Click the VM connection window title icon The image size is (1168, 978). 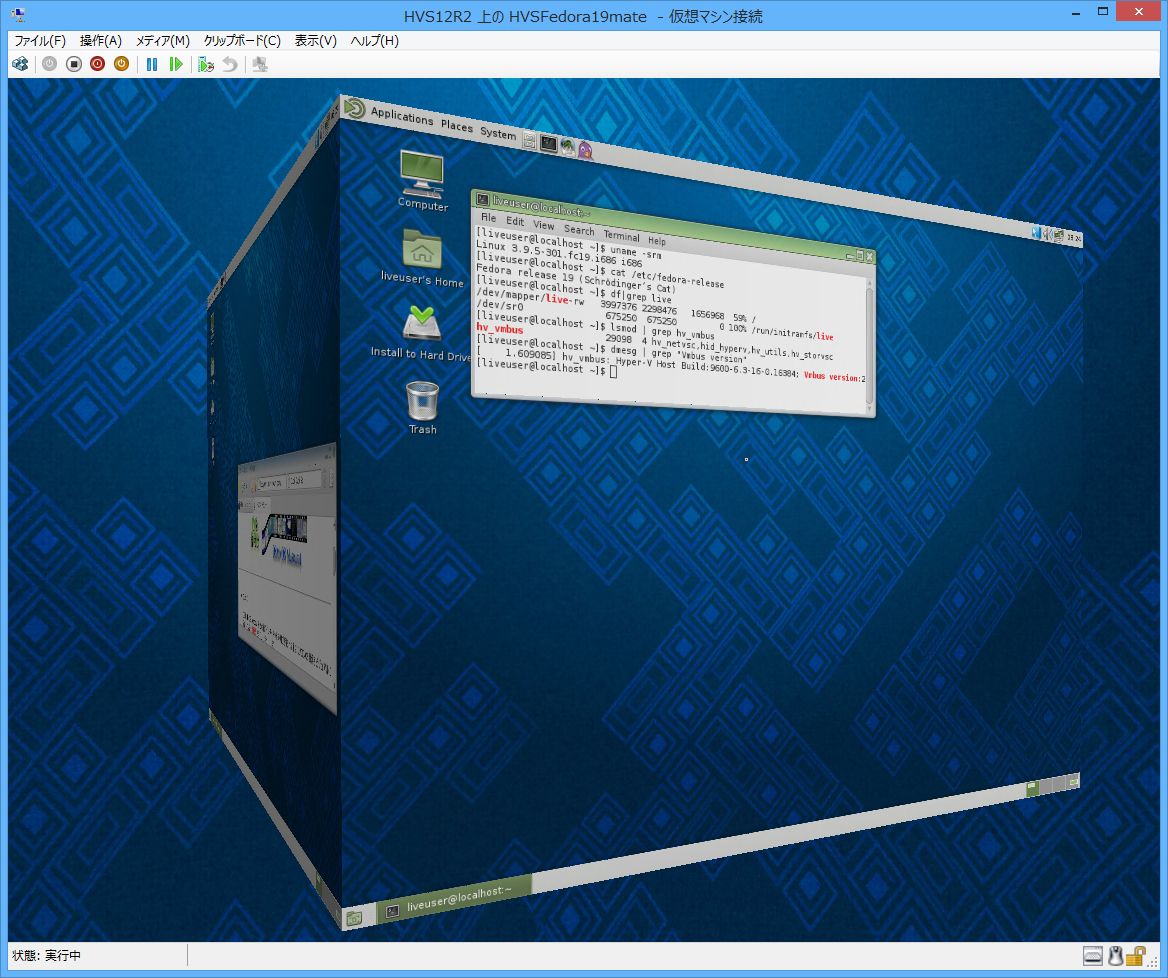(19, 14)
